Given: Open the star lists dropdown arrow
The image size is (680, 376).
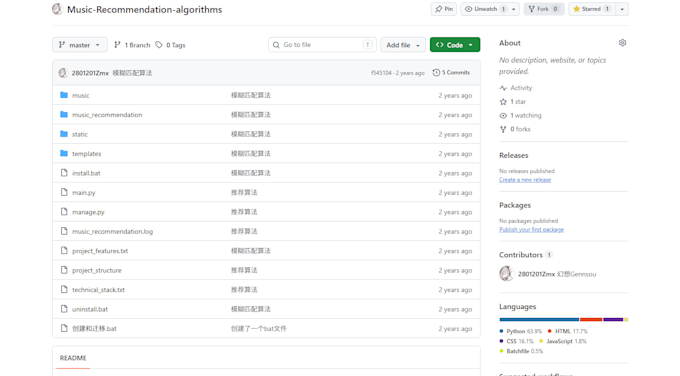Looking at the screenshot, I should click(x=622, y=9).
